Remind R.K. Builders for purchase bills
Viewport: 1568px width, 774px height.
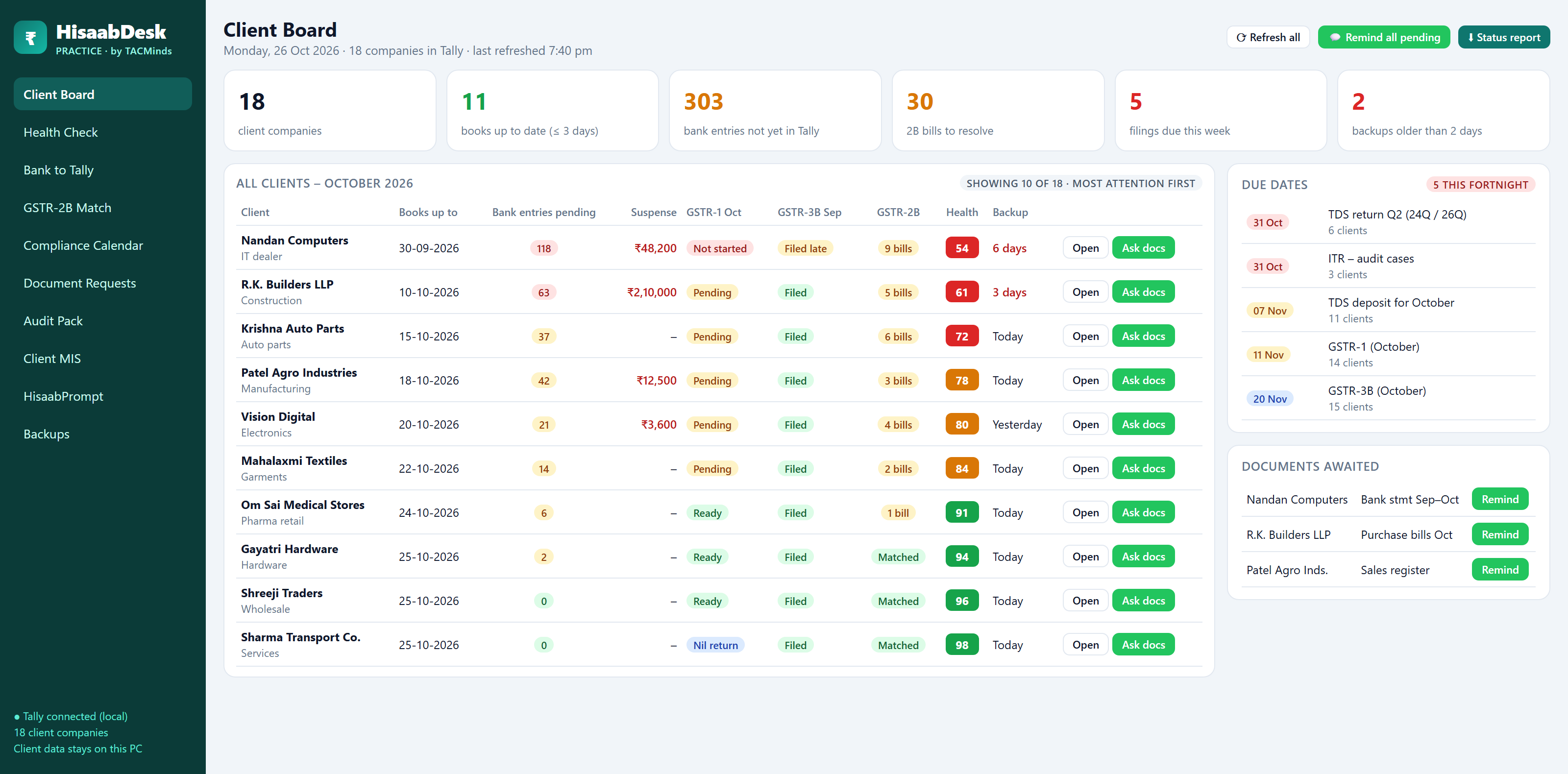(1500, 534)
